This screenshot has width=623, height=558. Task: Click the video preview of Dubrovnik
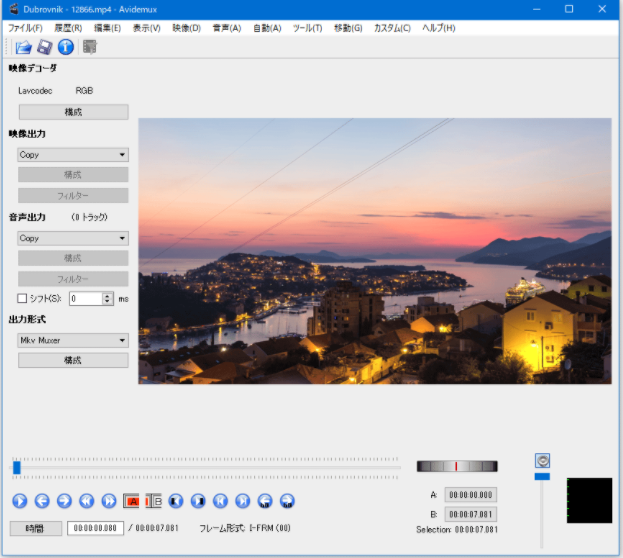pyautogui.click(x=375, y=251)
